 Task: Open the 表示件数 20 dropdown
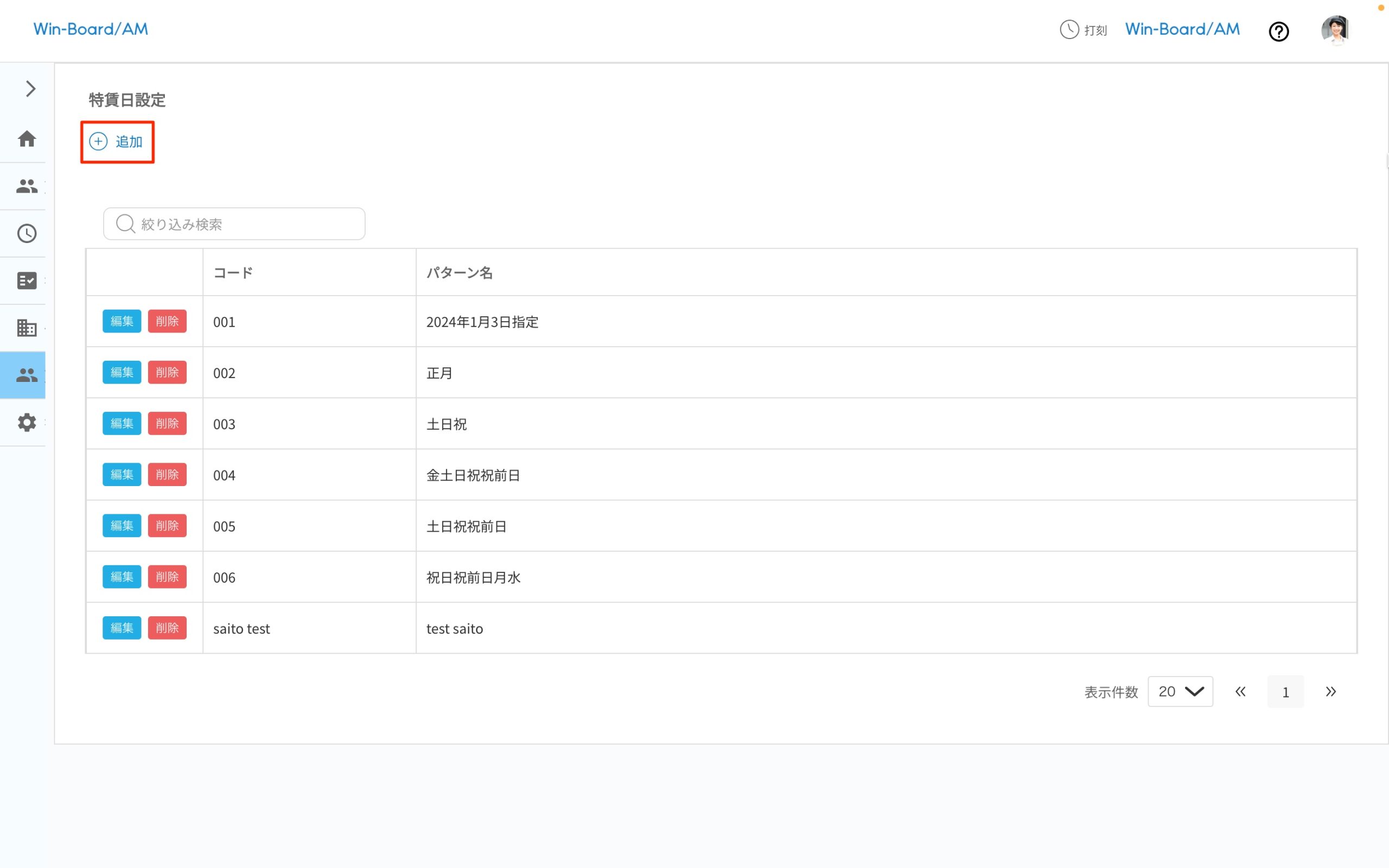pos(1180,691)
